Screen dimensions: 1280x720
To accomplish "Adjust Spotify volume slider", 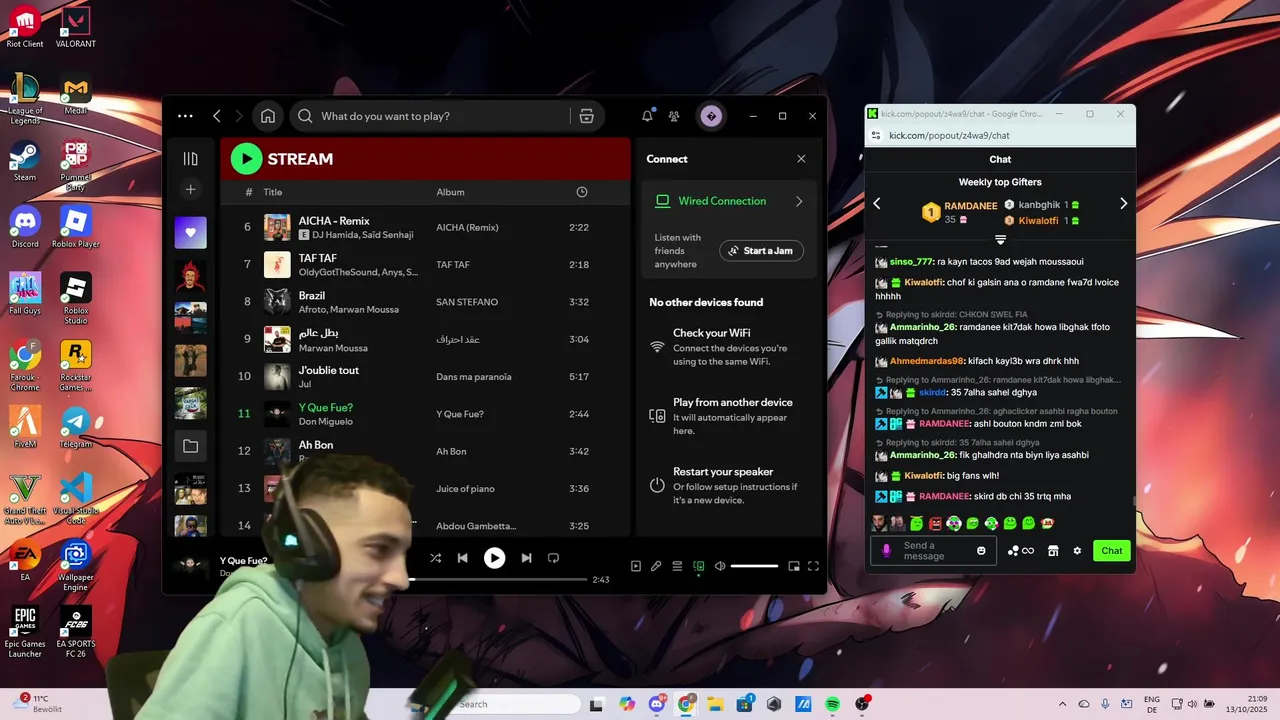I will (x=754, y=566).
